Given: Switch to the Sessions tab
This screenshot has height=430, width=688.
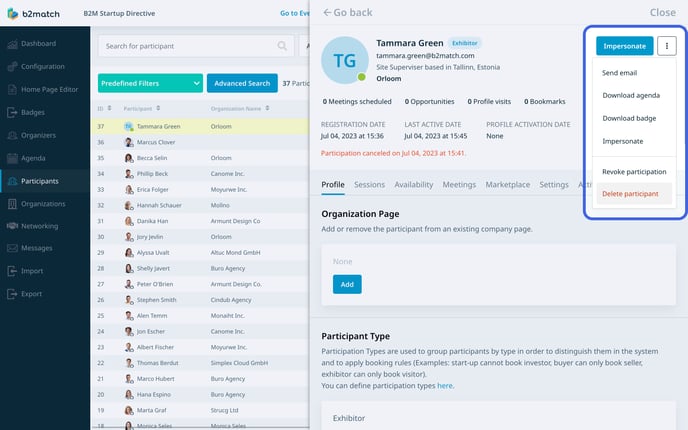Looking at the screenshot, I should pos(369,185).
